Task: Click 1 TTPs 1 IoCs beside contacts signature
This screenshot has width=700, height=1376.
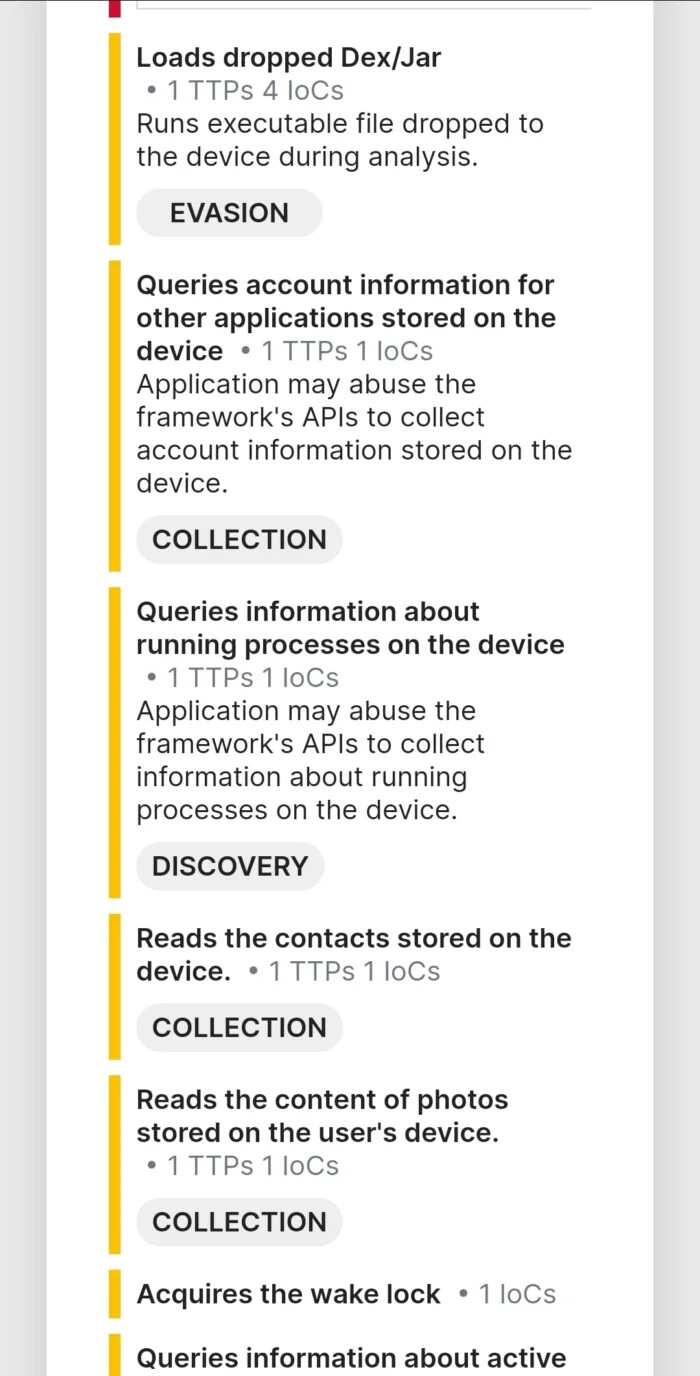Action: coord(344,971)
